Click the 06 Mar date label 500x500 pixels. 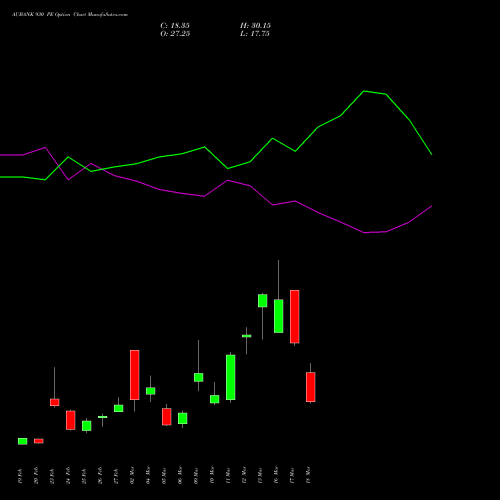[x=180, y=475]
